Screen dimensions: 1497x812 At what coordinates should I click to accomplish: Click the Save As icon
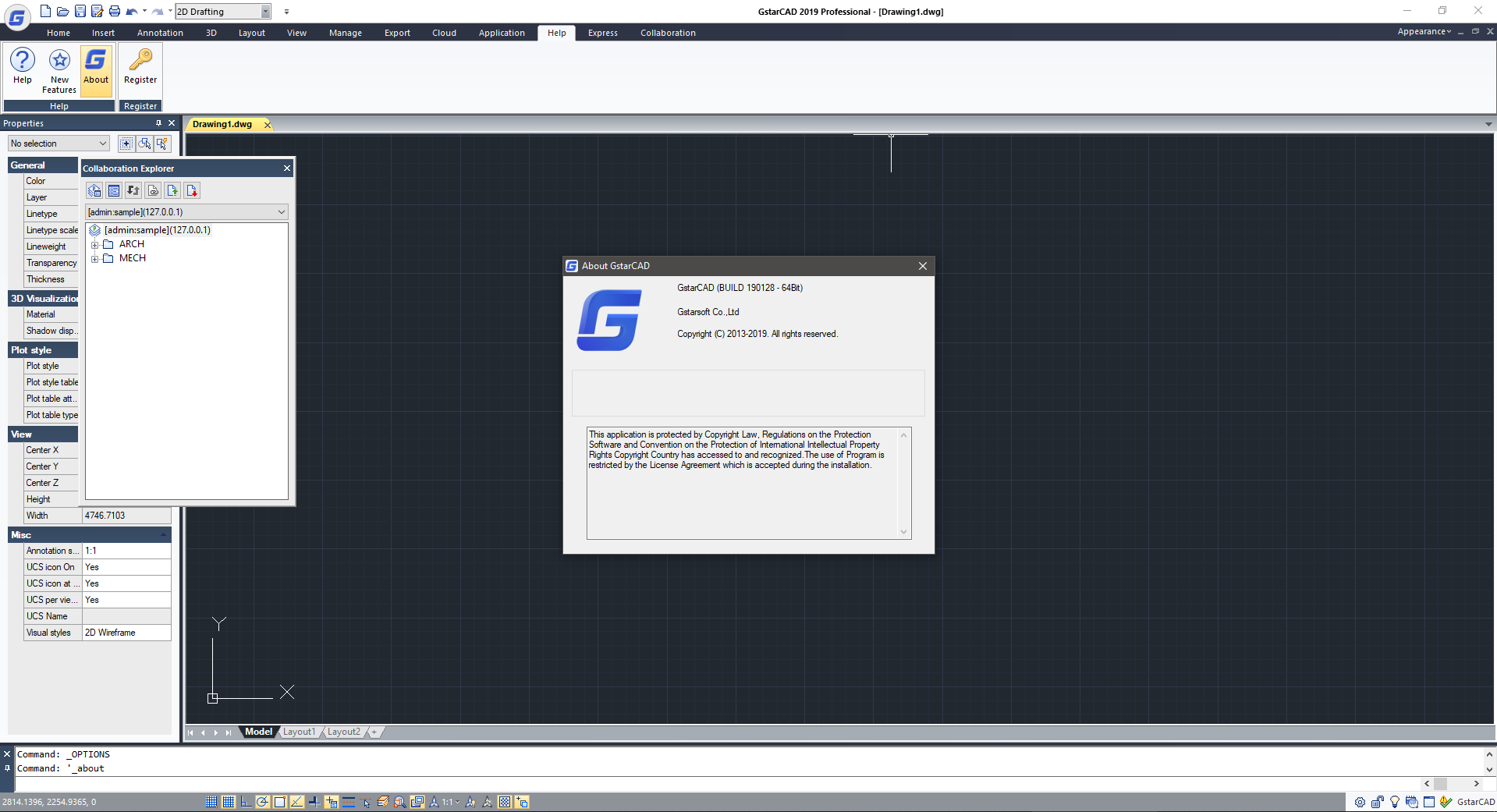coord(97,11)
